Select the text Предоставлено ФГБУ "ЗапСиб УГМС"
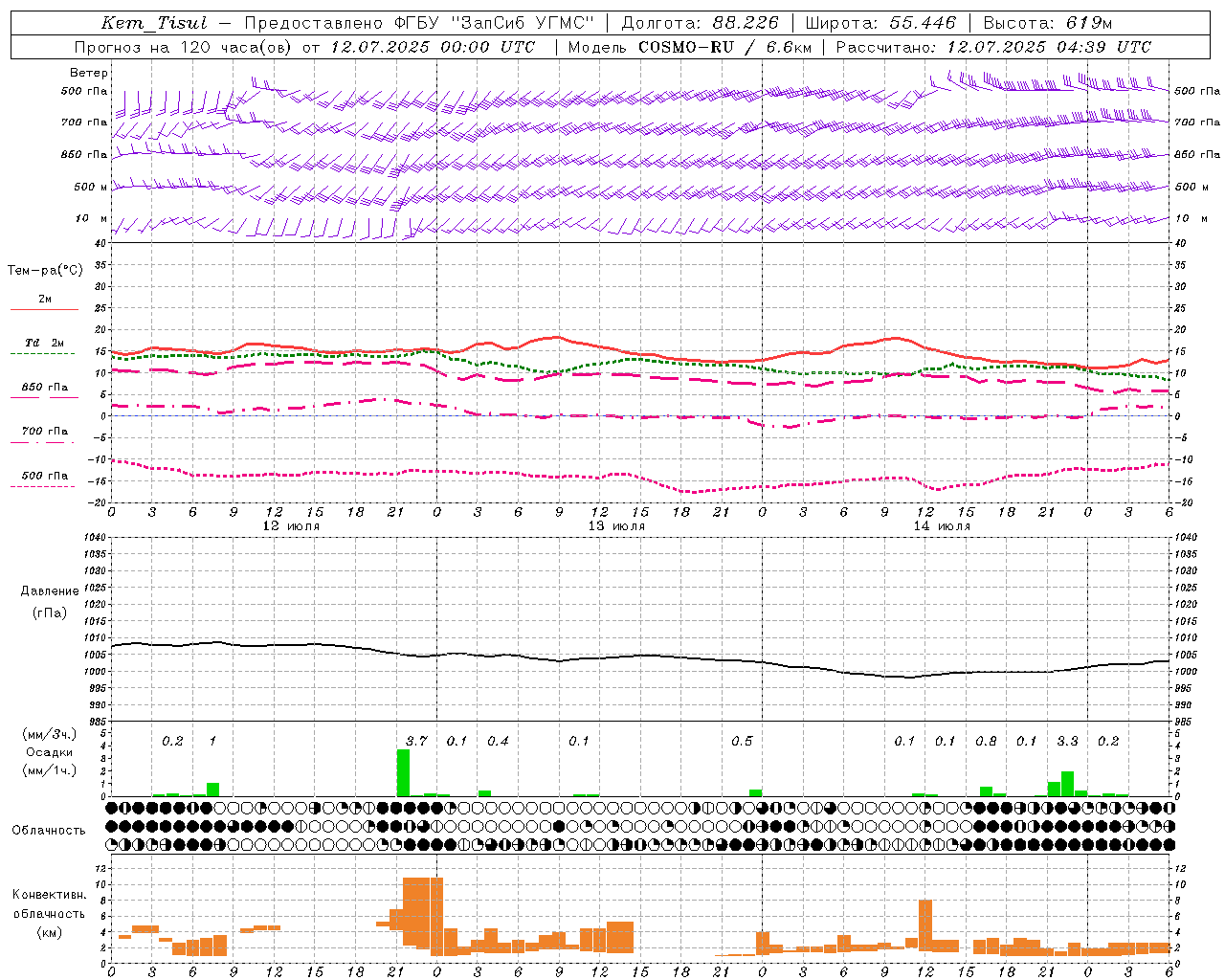The image size is (1225, 980). pos(419,23)
